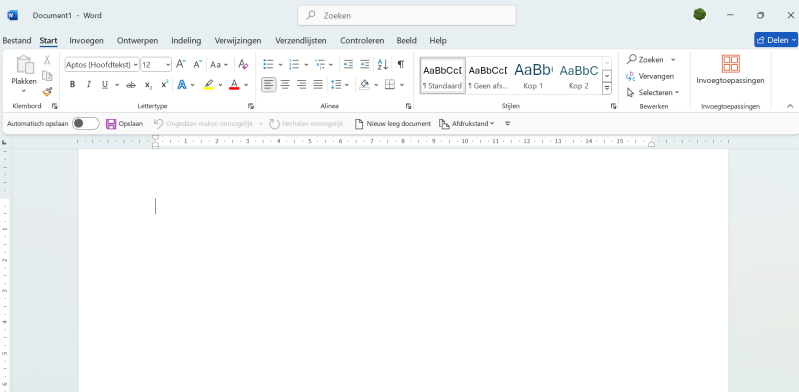Switch to the Invoegen tab
Image resolution: width=799 pixels, height=392 pixels.
coord(87,40)
